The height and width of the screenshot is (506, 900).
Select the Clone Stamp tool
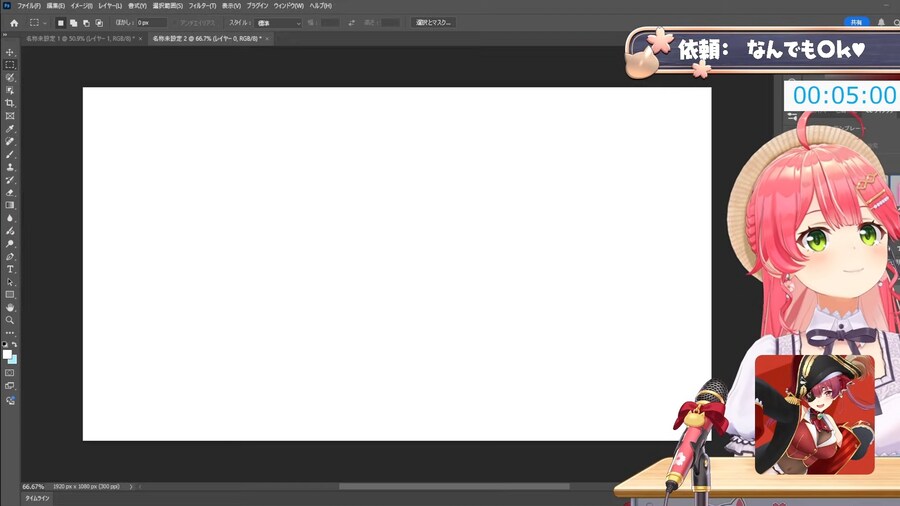coord(10,167)
